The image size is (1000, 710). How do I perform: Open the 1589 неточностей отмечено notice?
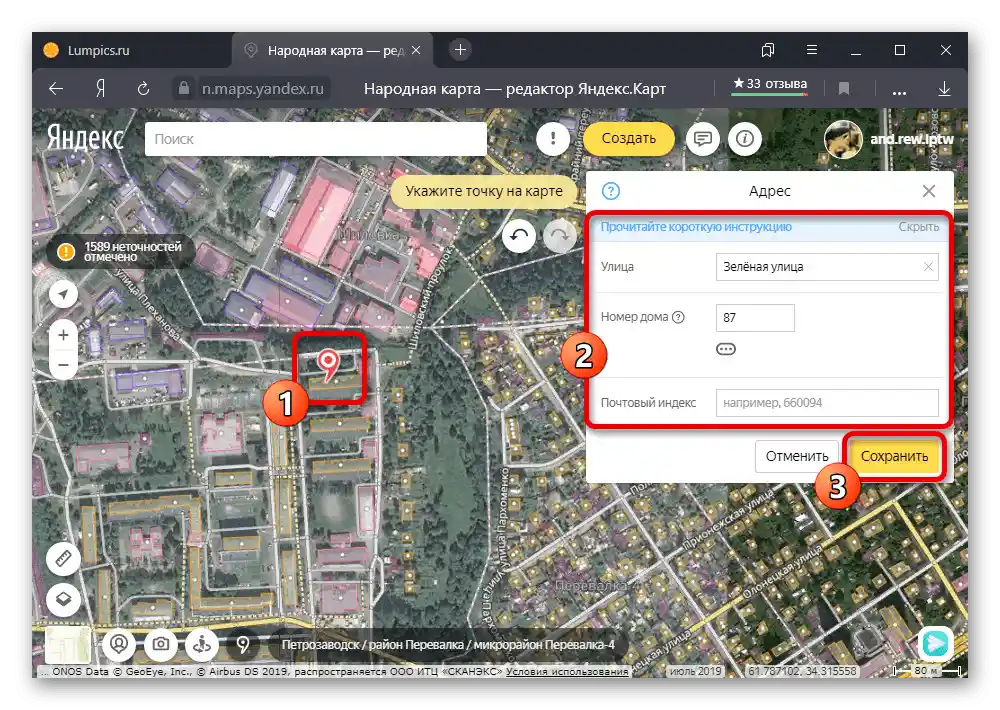pos(121,252)
